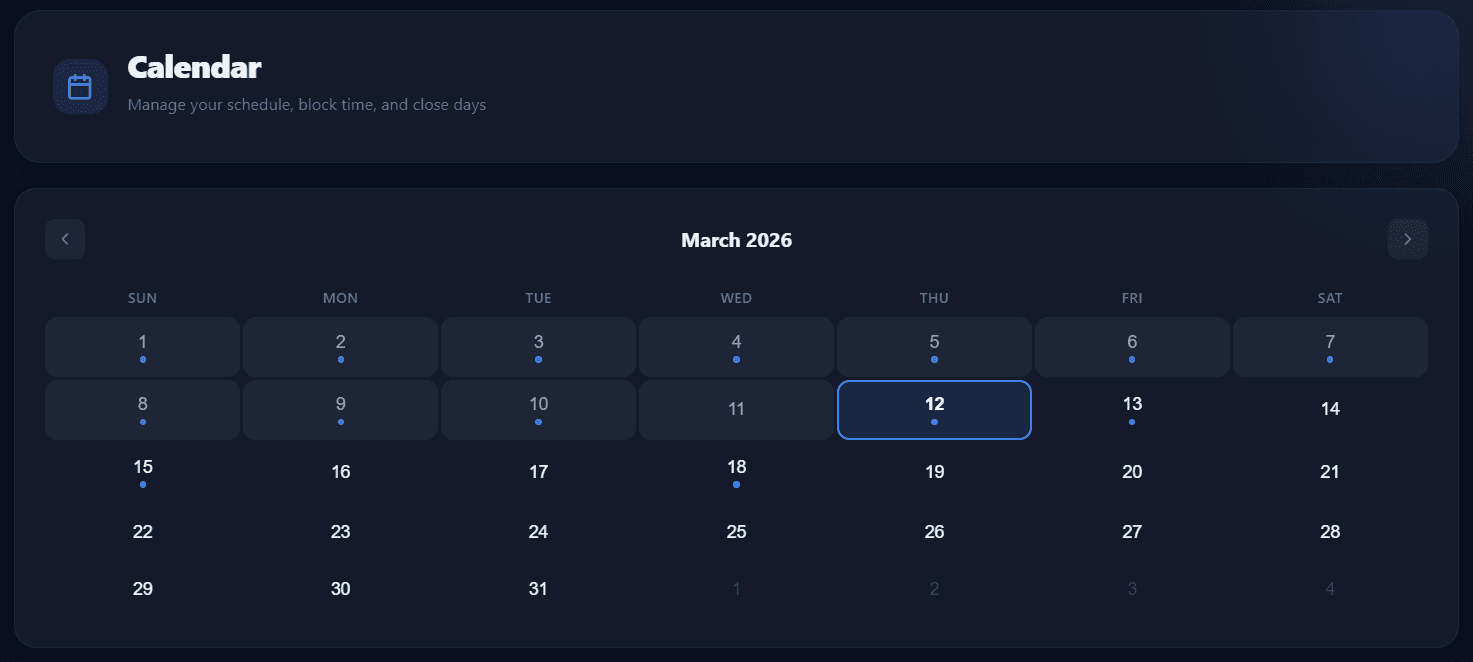Open March 11 under Wednesday

pyautogui.click(x=736, y=409)
